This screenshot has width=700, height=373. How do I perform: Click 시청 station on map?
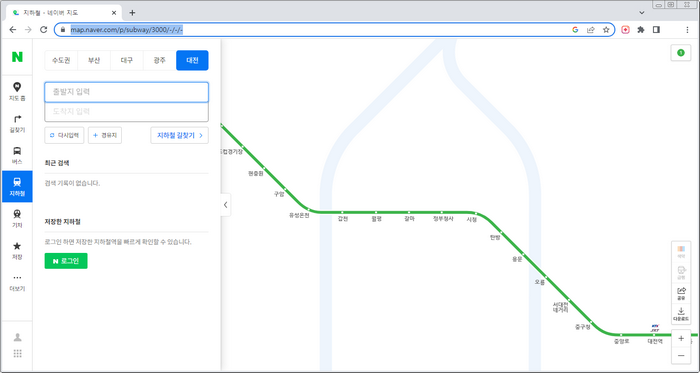coord(472,220)
